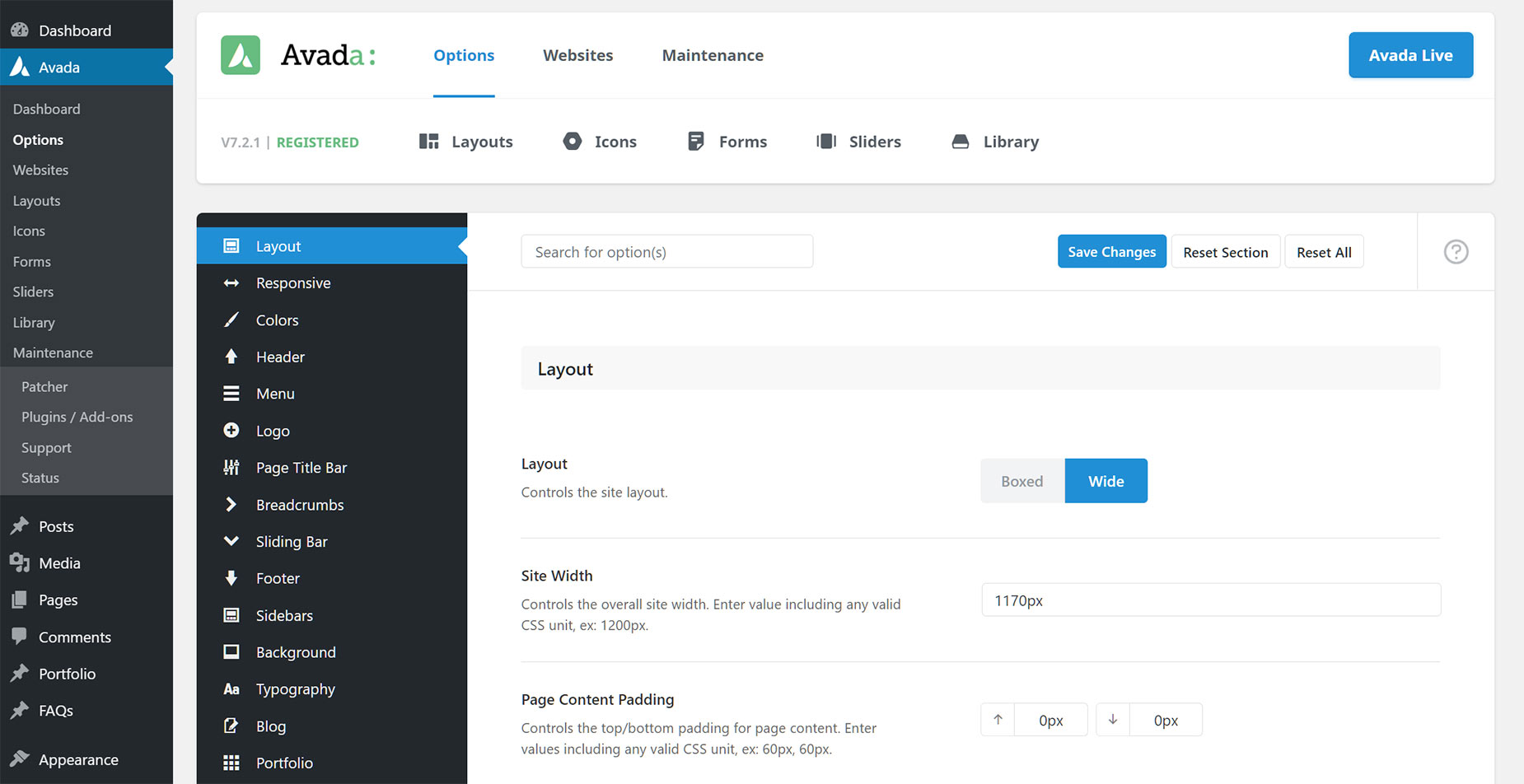Click the Sliding Bar chevron-down icon
The height and width of the screenshot is (784, 1524).
pos(231,541)
